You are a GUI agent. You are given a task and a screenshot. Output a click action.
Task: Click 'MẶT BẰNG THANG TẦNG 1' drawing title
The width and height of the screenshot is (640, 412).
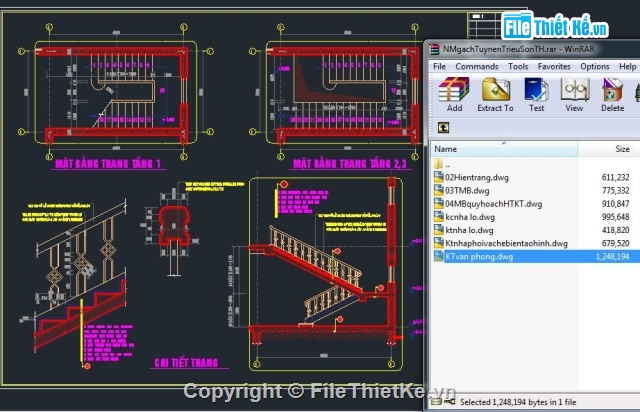108,164
